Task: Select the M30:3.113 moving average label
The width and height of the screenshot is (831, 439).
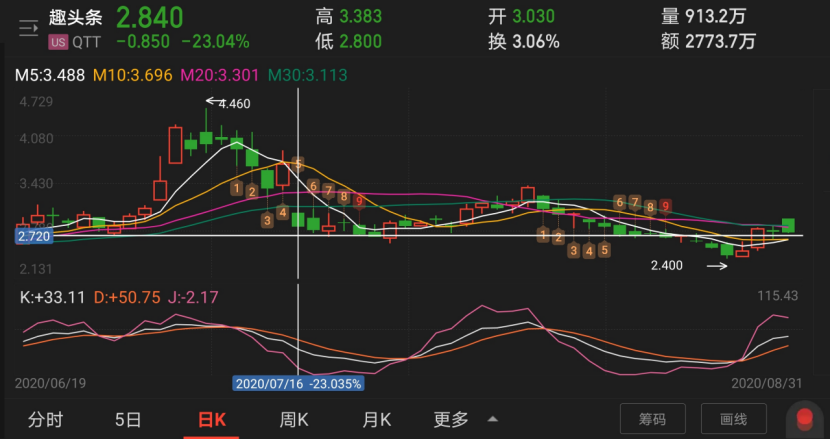Action: click(x=307, y=75)
